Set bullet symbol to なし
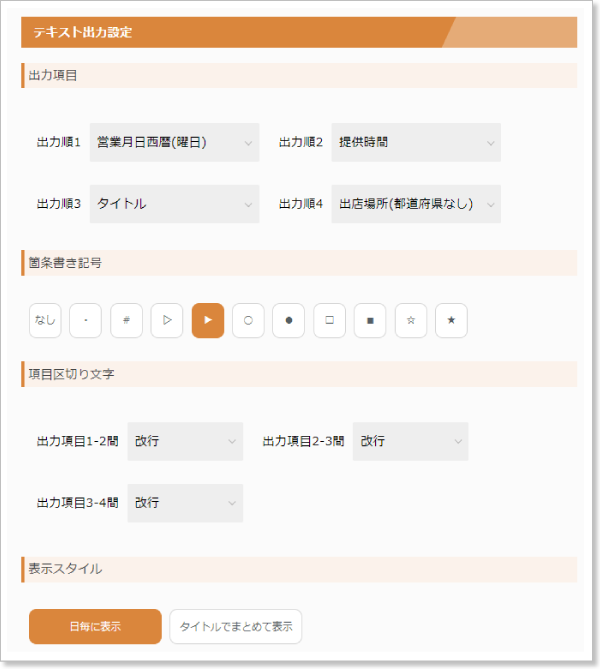Screen dimensions: 600x669 [x=45, y=320]
